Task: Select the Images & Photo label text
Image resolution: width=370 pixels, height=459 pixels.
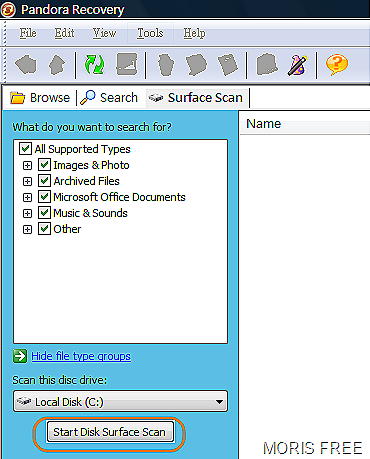Action: tap(91, 165)
